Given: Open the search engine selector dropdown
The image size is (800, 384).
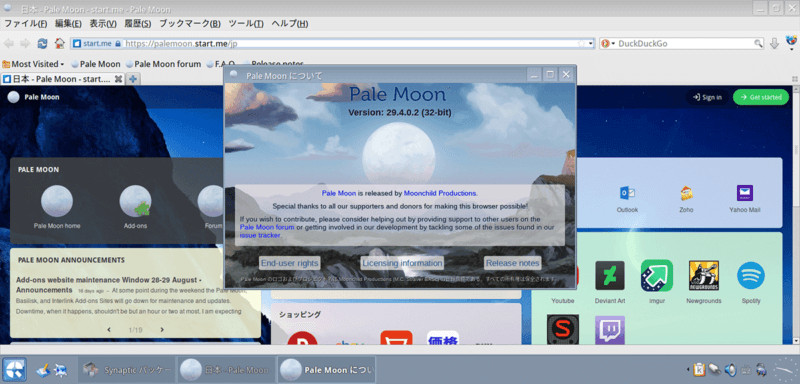Looking at the screenshot, I should tap(608, 43).
